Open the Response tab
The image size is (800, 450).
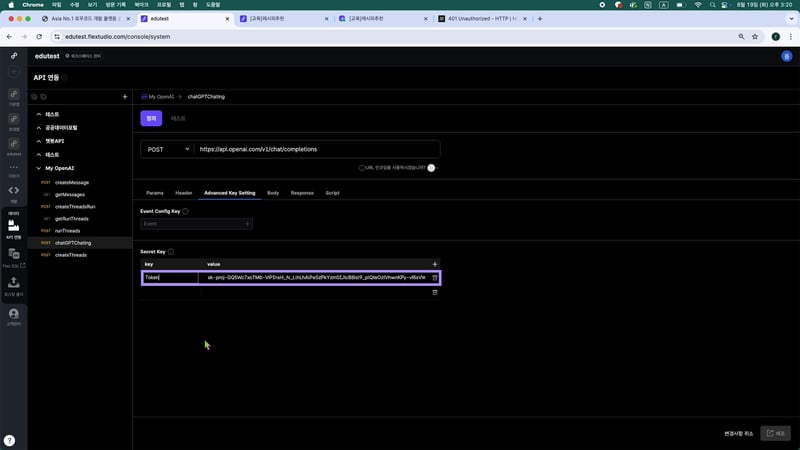click(301, 192)
